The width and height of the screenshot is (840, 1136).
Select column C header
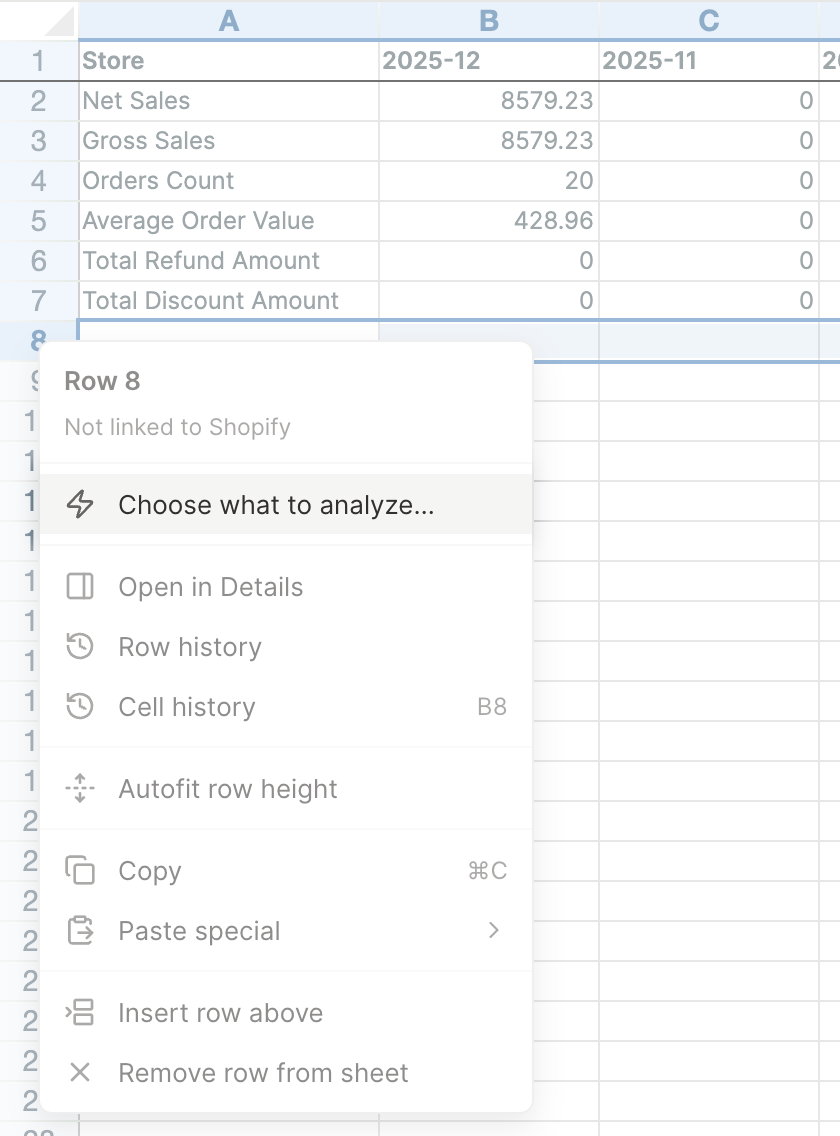coord(709,20)
